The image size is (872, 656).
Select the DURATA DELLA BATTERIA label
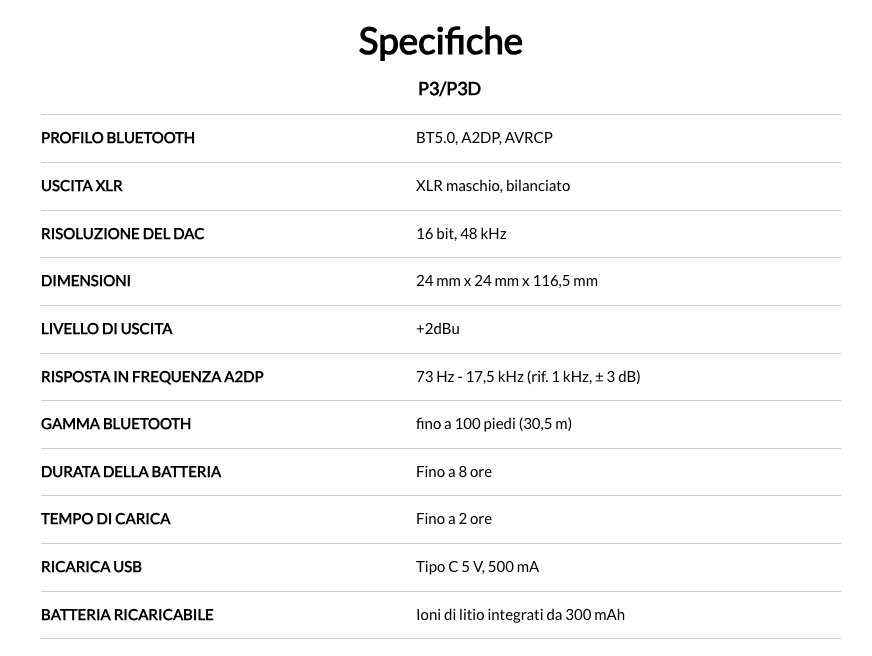pyautogui.click(x=131, y=472)
